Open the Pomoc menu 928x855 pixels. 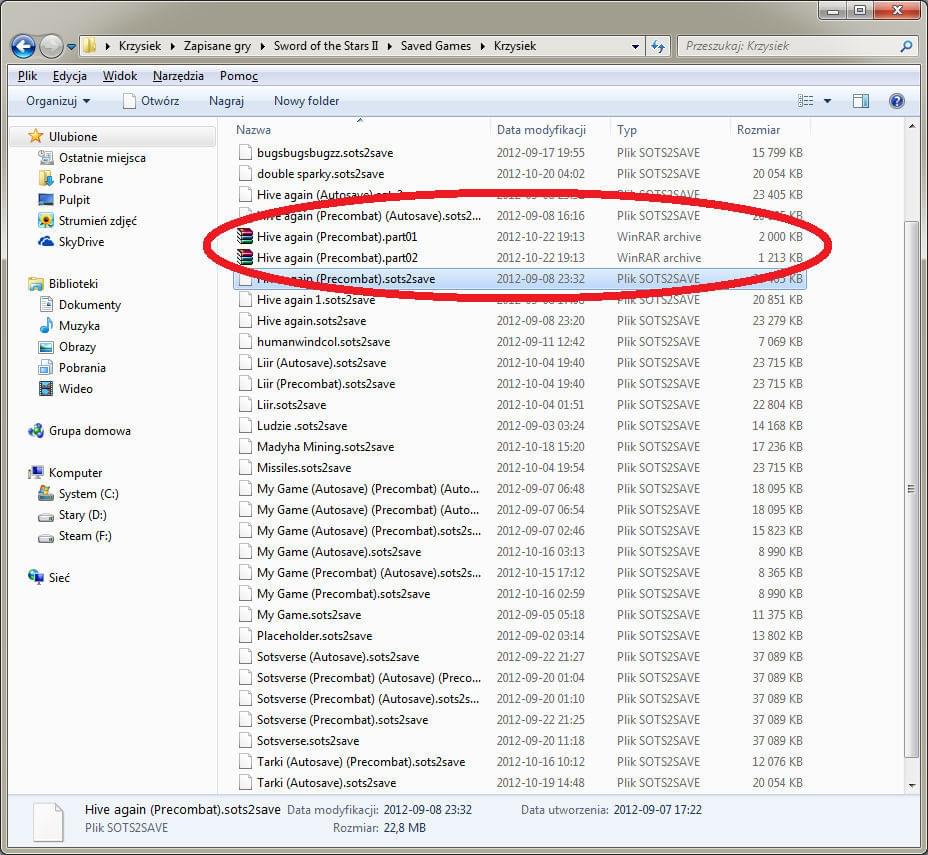point(239,76)
